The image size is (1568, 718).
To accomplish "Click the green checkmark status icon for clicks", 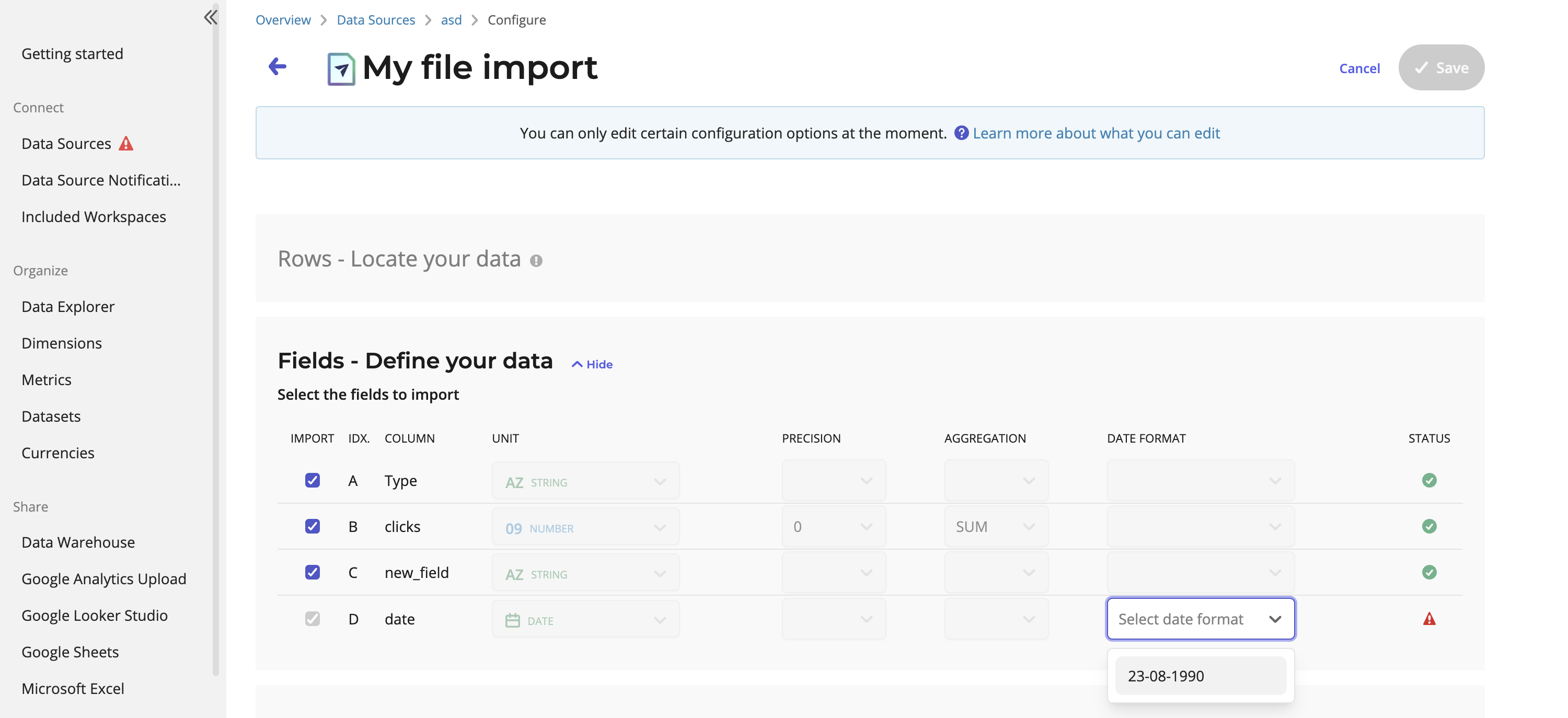I will click(1429, 526).
